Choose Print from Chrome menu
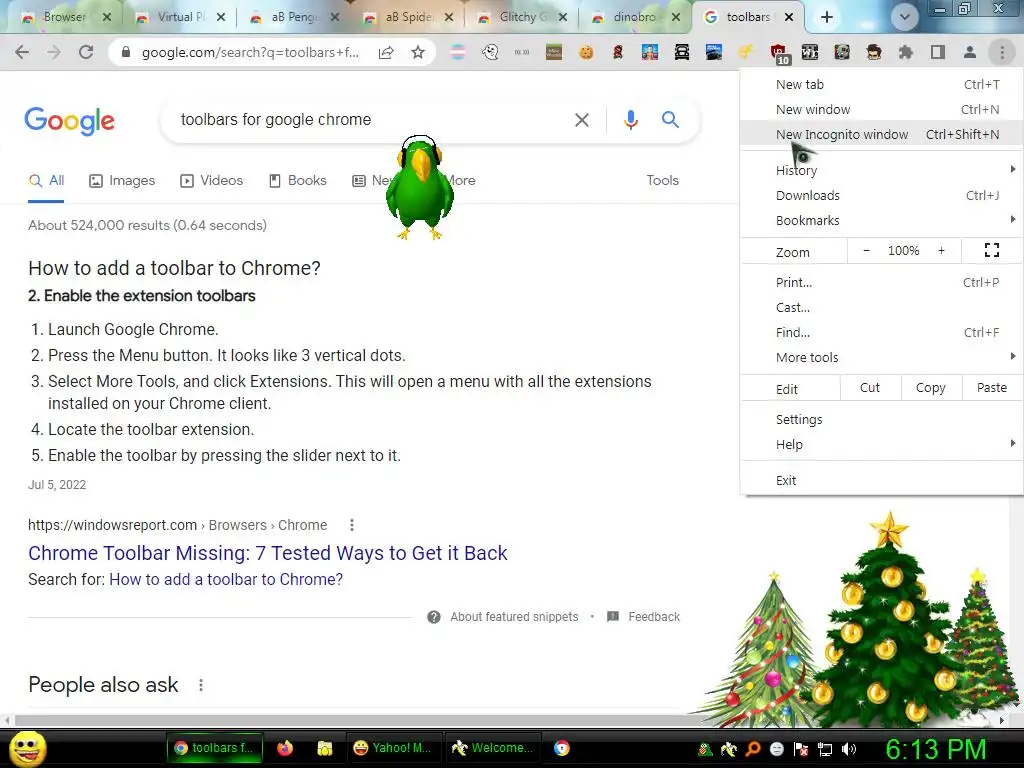 point(882,282)
